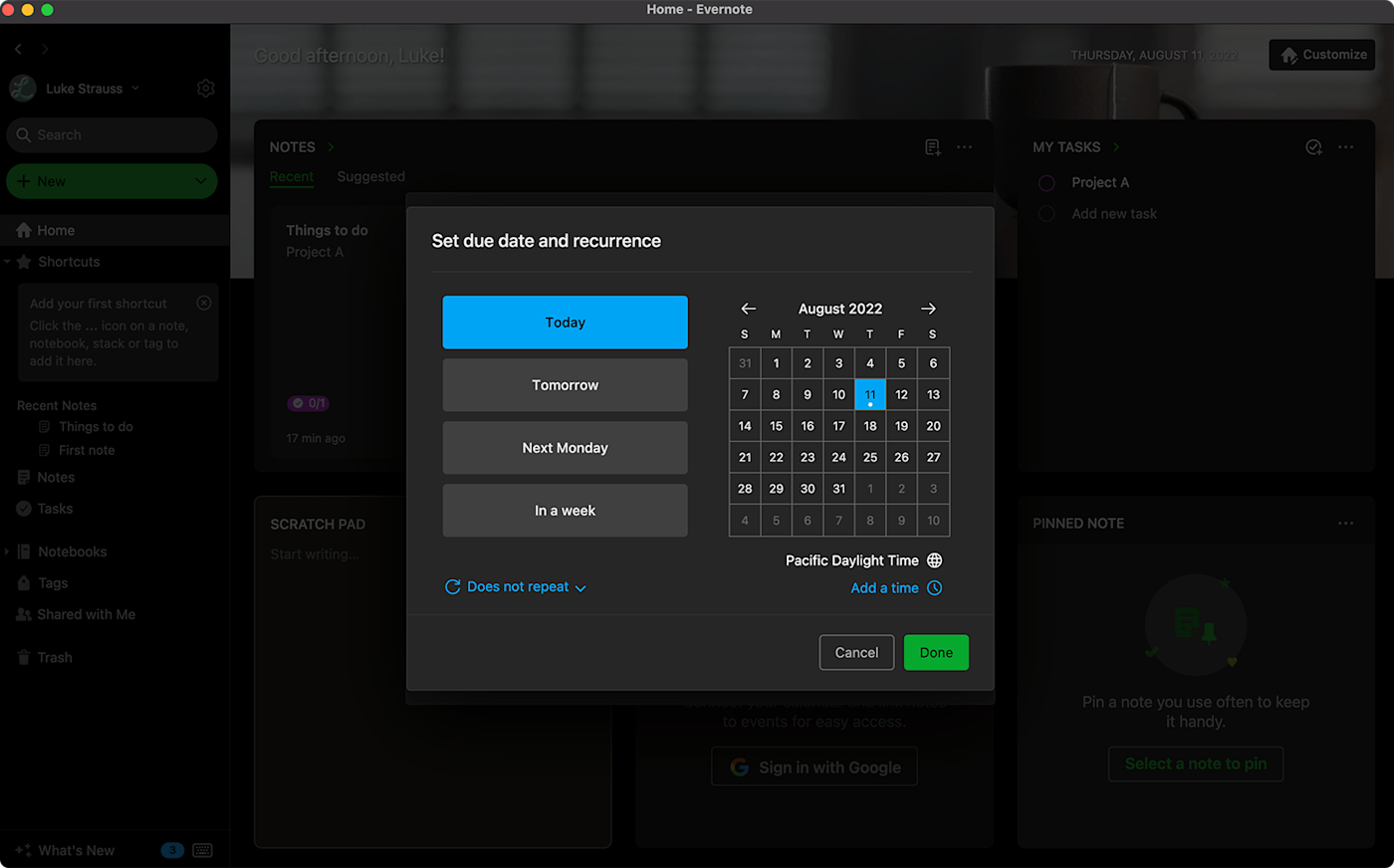
Task: Click Select a note to pin
Action: coord(1196,764)
